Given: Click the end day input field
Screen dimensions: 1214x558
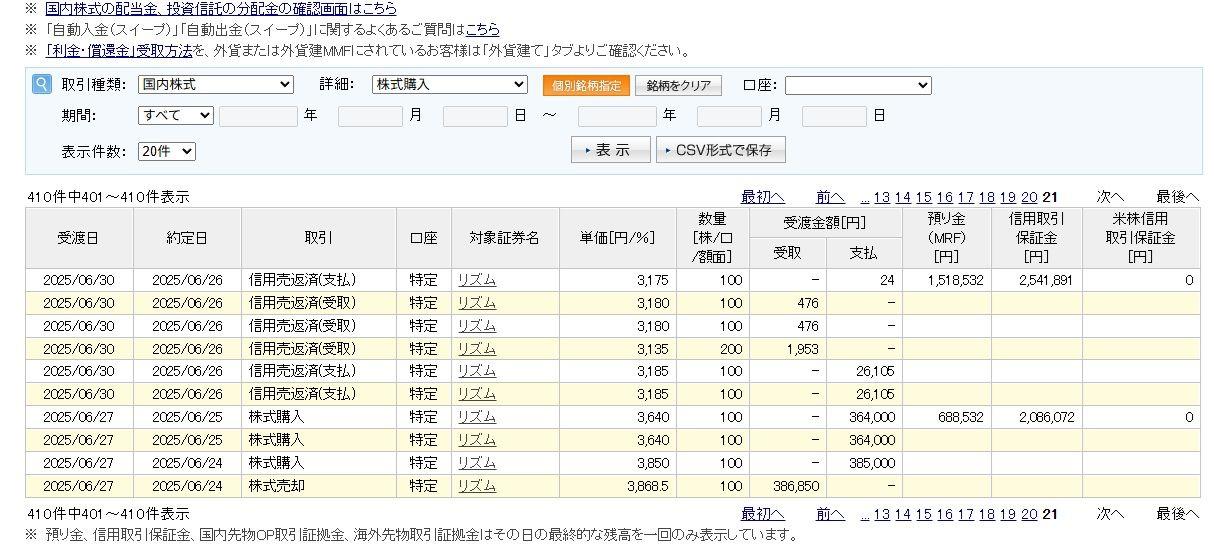Looking at the screenshot, I should [833, 116].
